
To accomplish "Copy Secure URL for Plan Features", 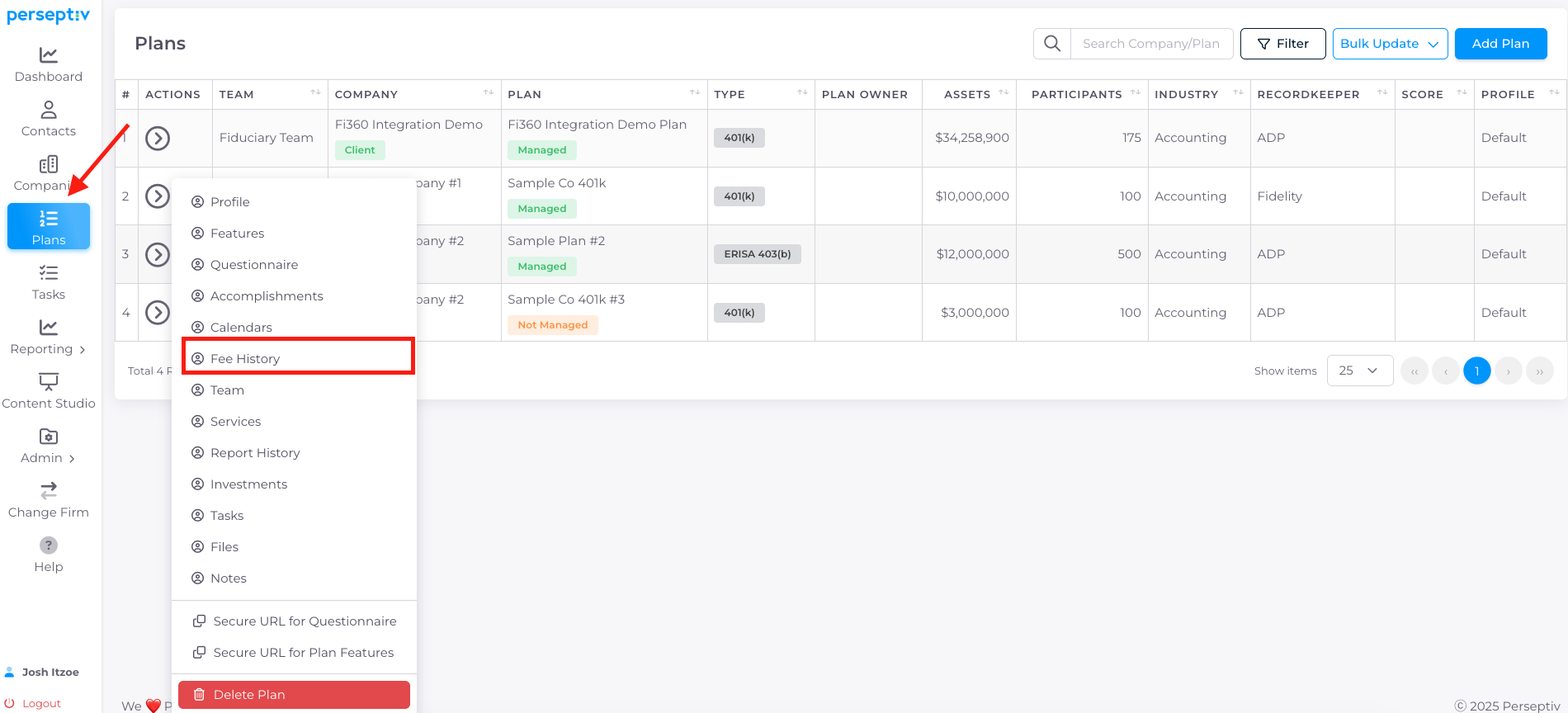I will (x=294, y=653).
